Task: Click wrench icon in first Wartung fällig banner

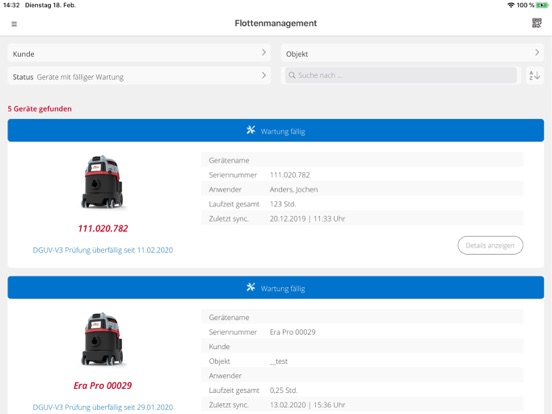Action: click(251, 130)
